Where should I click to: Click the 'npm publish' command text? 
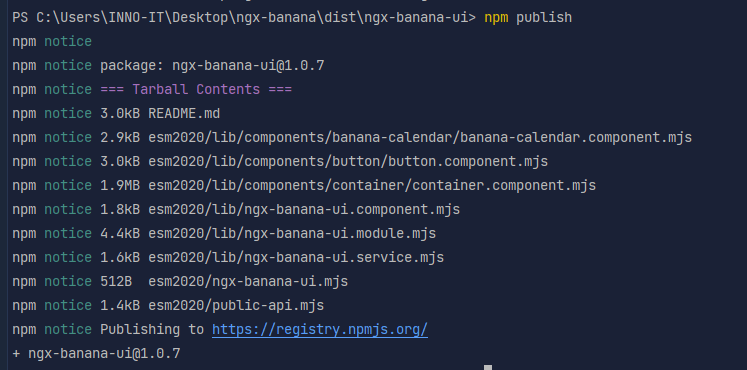[x=528, y=18]
